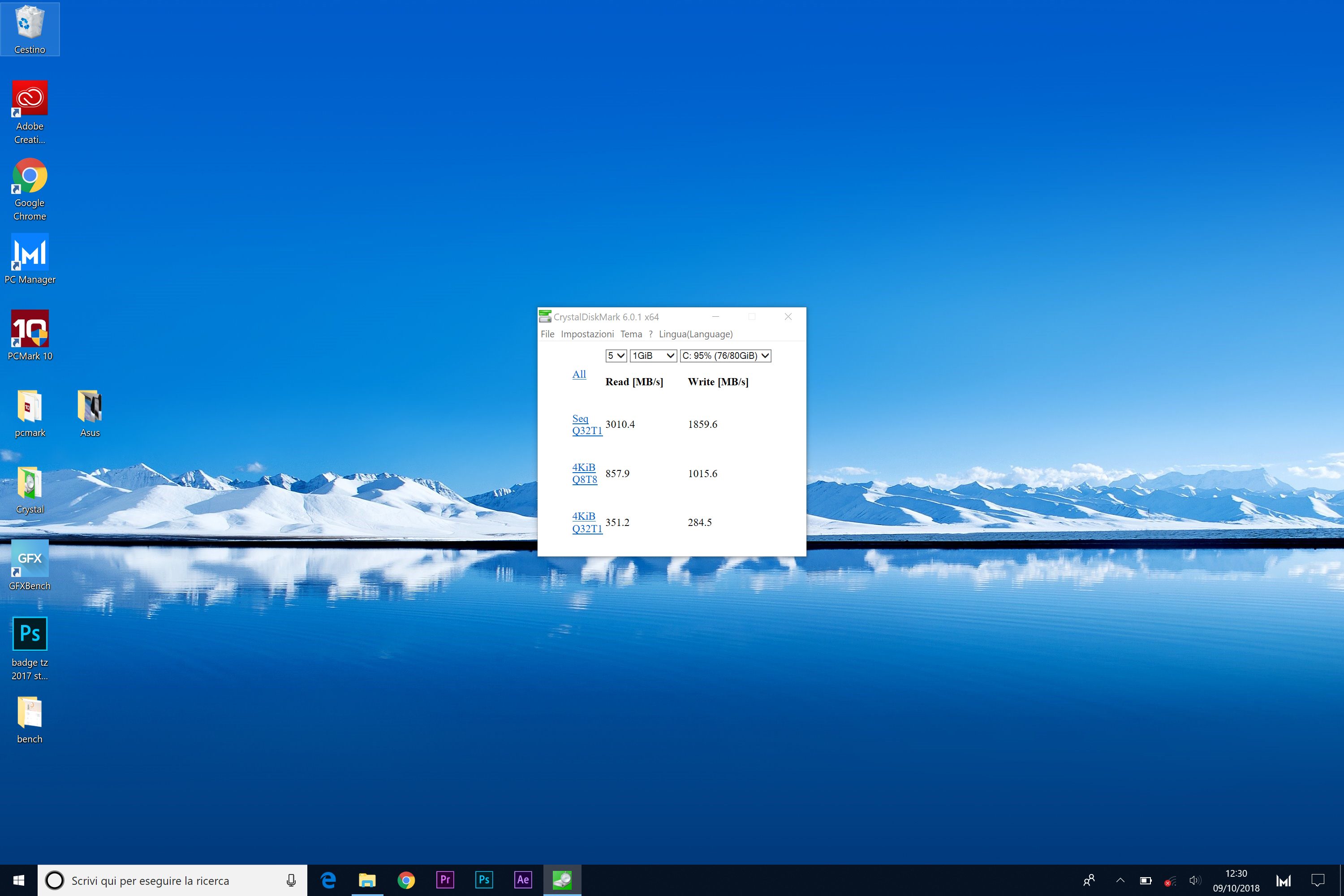The height and width of the screenshot is (896, 1344).
Task: Select the pcmark folder on desktop
Action: 30,413
